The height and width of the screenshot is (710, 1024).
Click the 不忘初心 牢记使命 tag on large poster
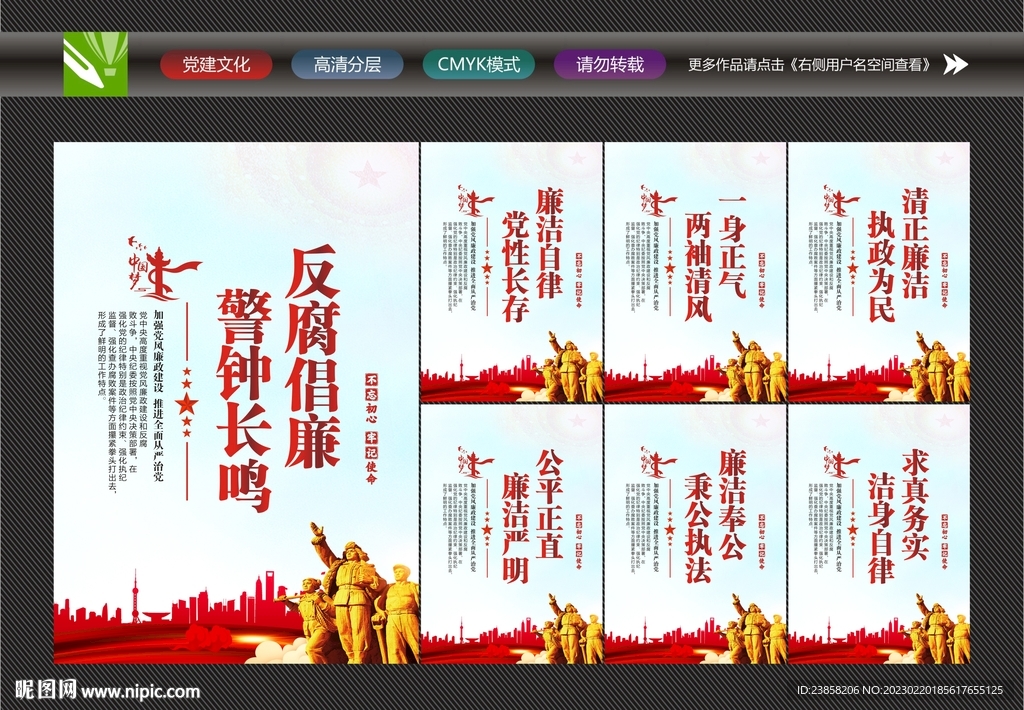tap(371, 428)
